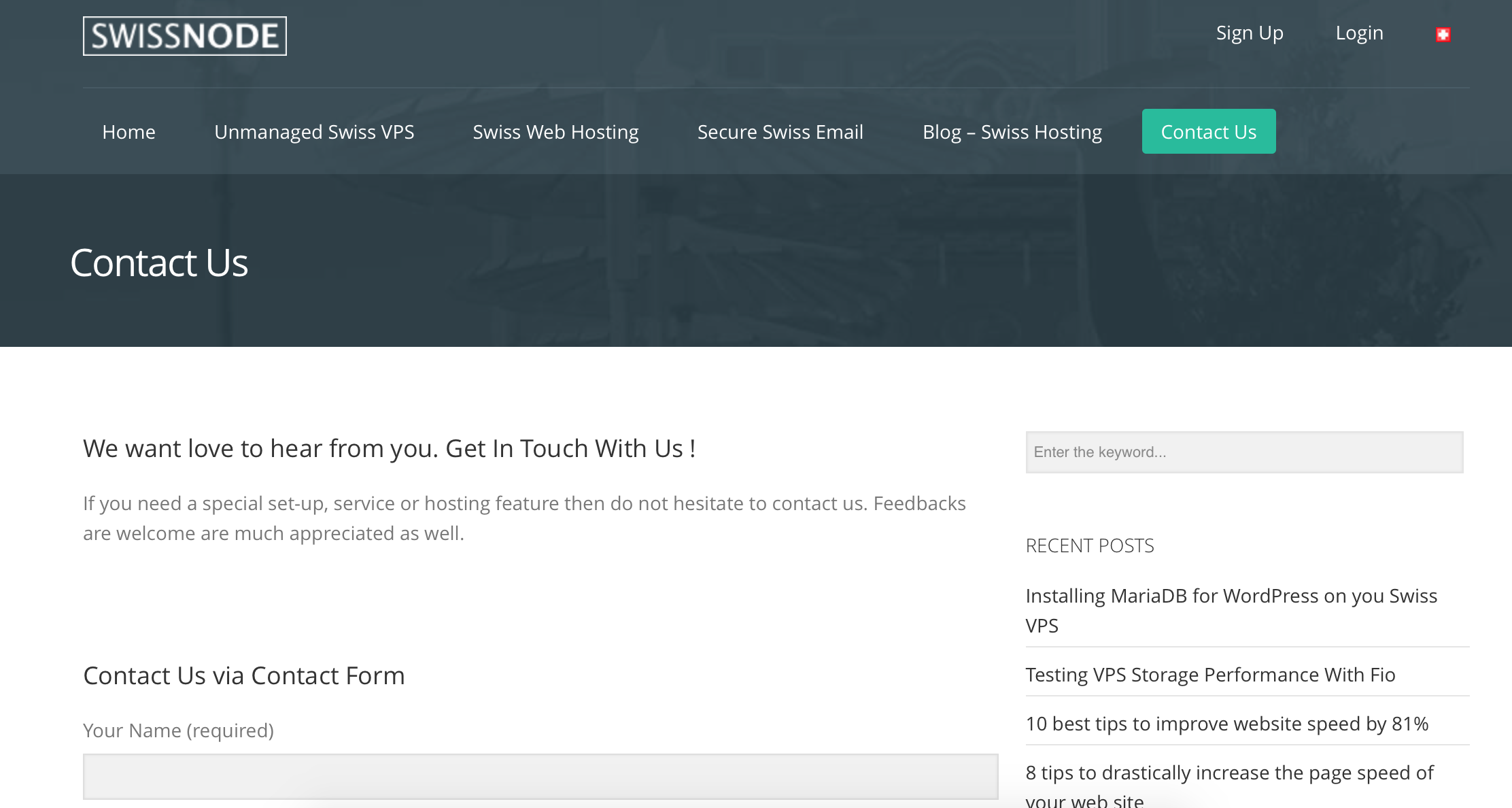Open Blog – Swiss Hosting menu item
This screenshot has height=808, width=1512.
pos(1012,132)
